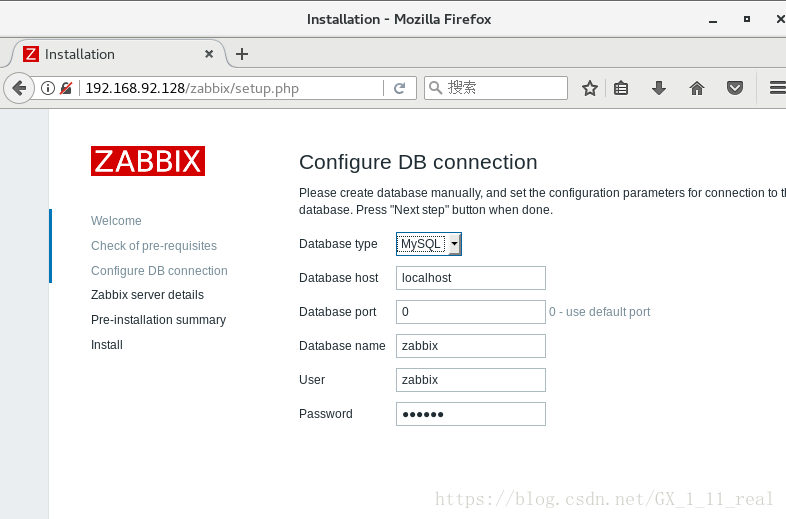Select Install step in sidebar
This screenshot has width=786, height=519.
(107, 345)
